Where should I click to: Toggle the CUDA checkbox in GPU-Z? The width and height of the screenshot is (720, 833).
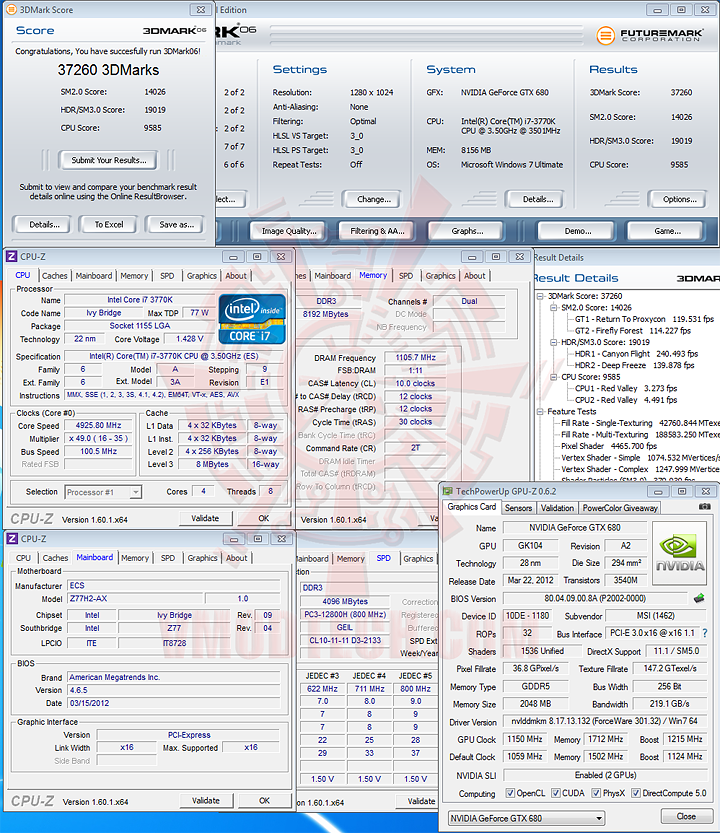(556, 793)
